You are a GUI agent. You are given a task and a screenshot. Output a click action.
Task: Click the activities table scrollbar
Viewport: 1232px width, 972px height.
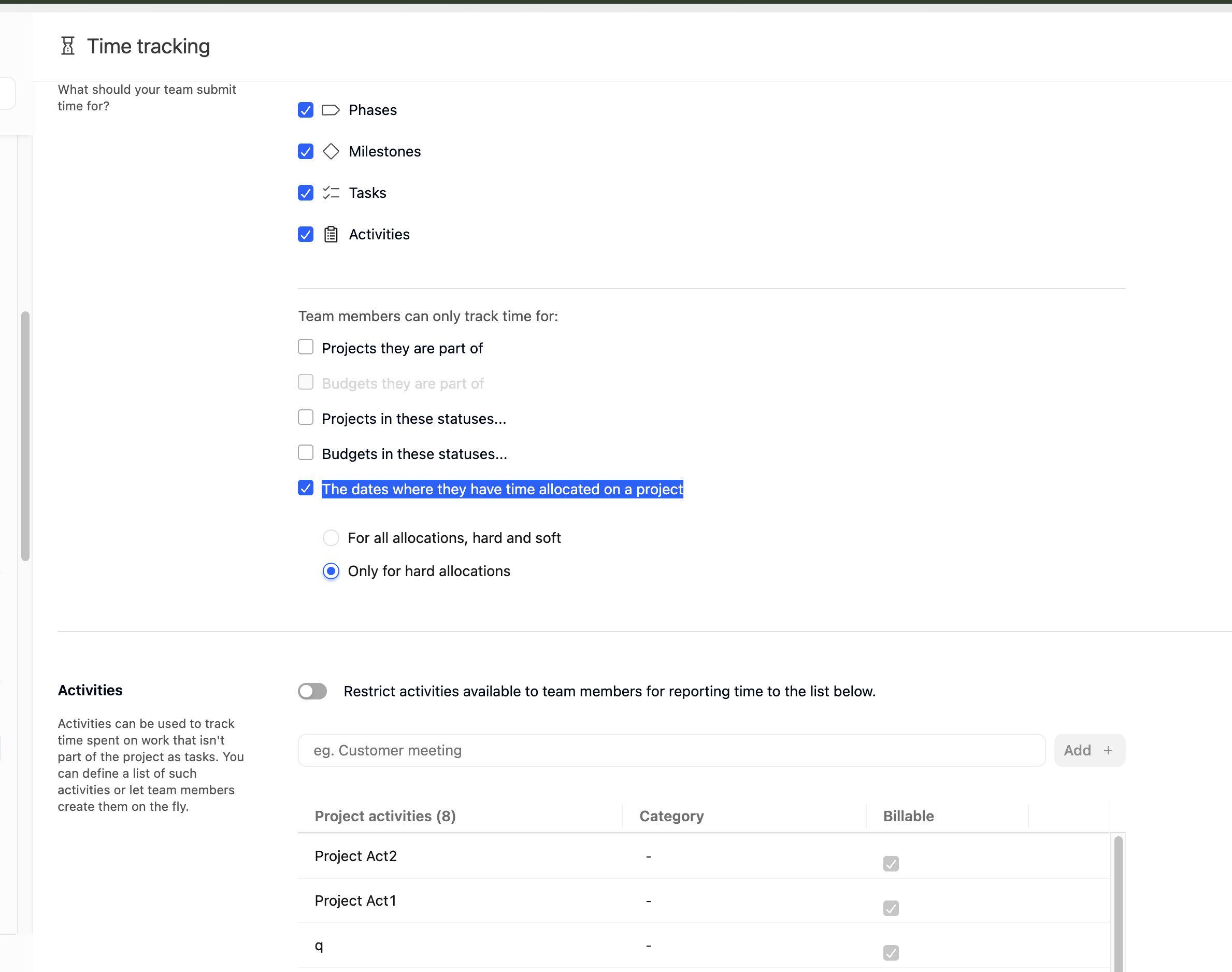click(1118, 904)
